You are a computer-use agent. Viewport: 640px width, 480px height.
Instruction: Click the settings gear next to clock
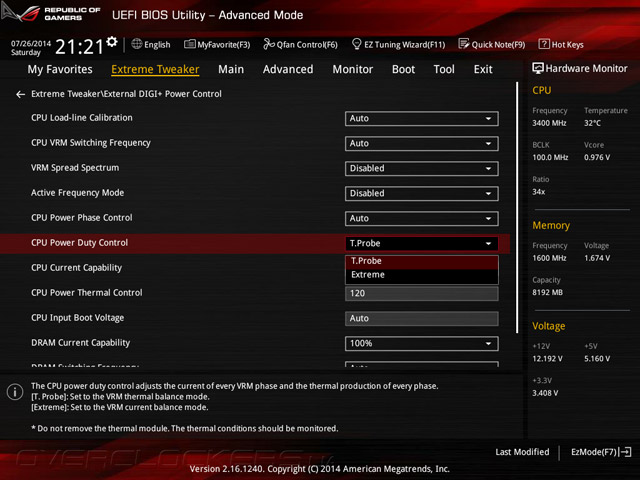tap(112, 41)
